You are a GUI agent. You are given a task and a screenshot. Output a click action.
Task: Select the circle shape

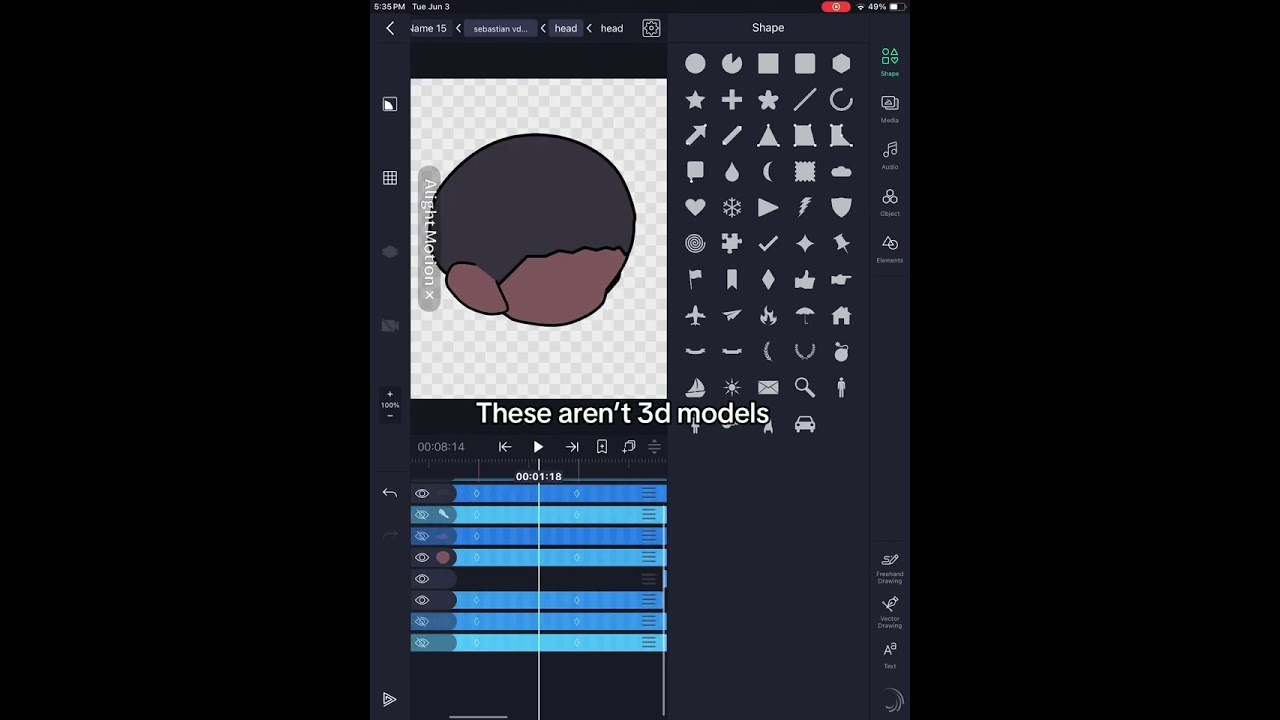695,64
